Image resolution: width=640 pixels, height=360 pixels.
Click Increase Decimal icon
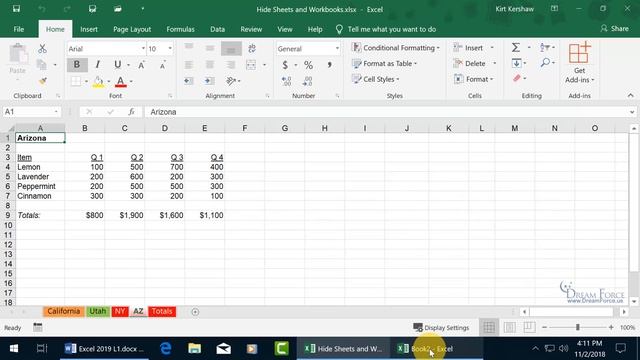click(x=287, y=81)
